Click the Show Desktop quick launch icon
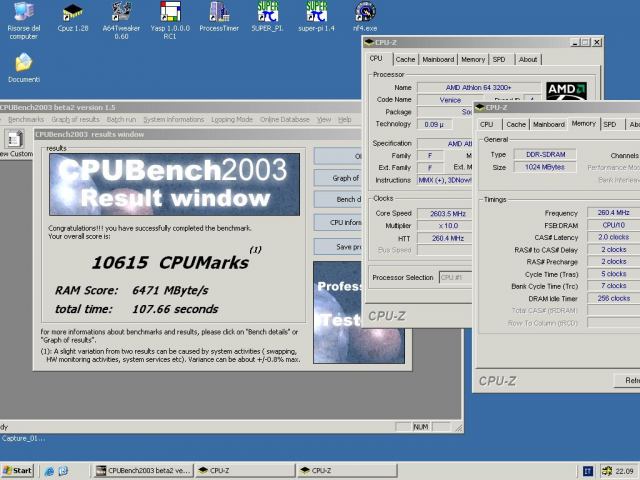Viewport: 640px width, 480px height. 63,471
